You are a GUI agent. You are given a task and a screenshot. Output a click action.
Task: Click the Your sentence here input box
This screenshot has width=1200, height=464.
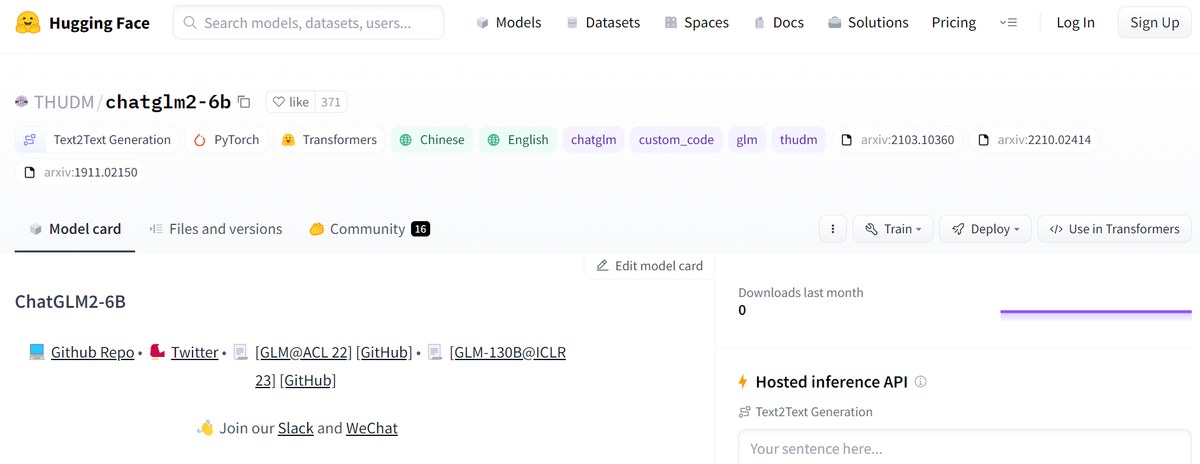[965, 447]
